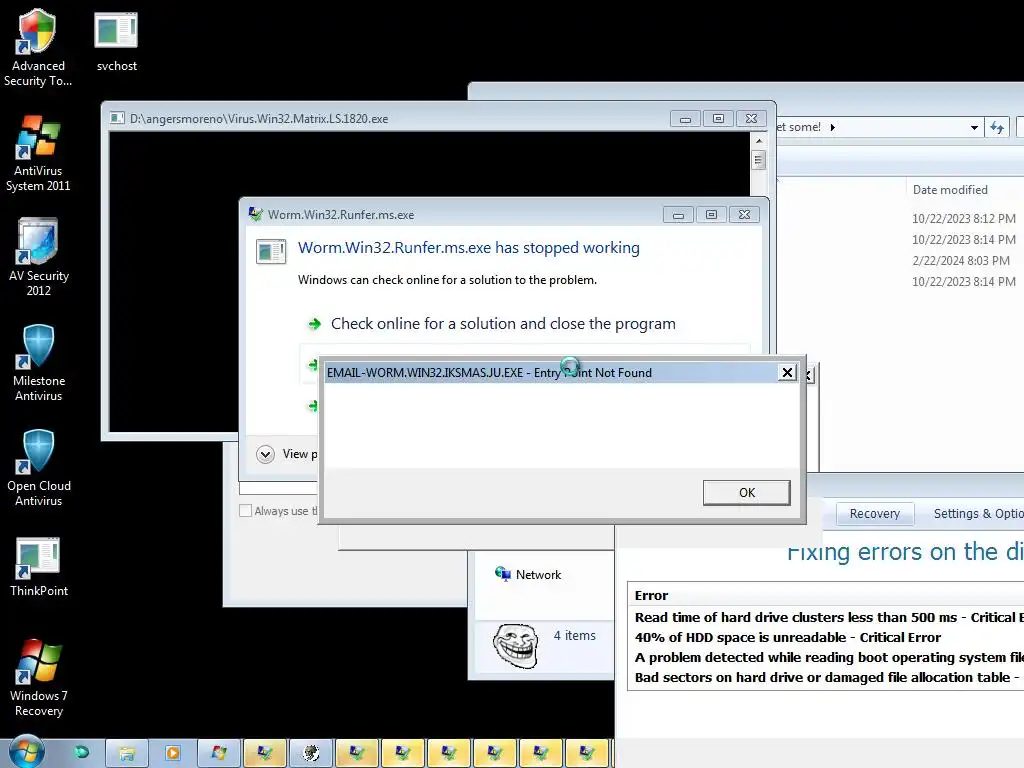Click the Windows flag taskbar button
The image size is (1024, 768).
tap(219, 753)
